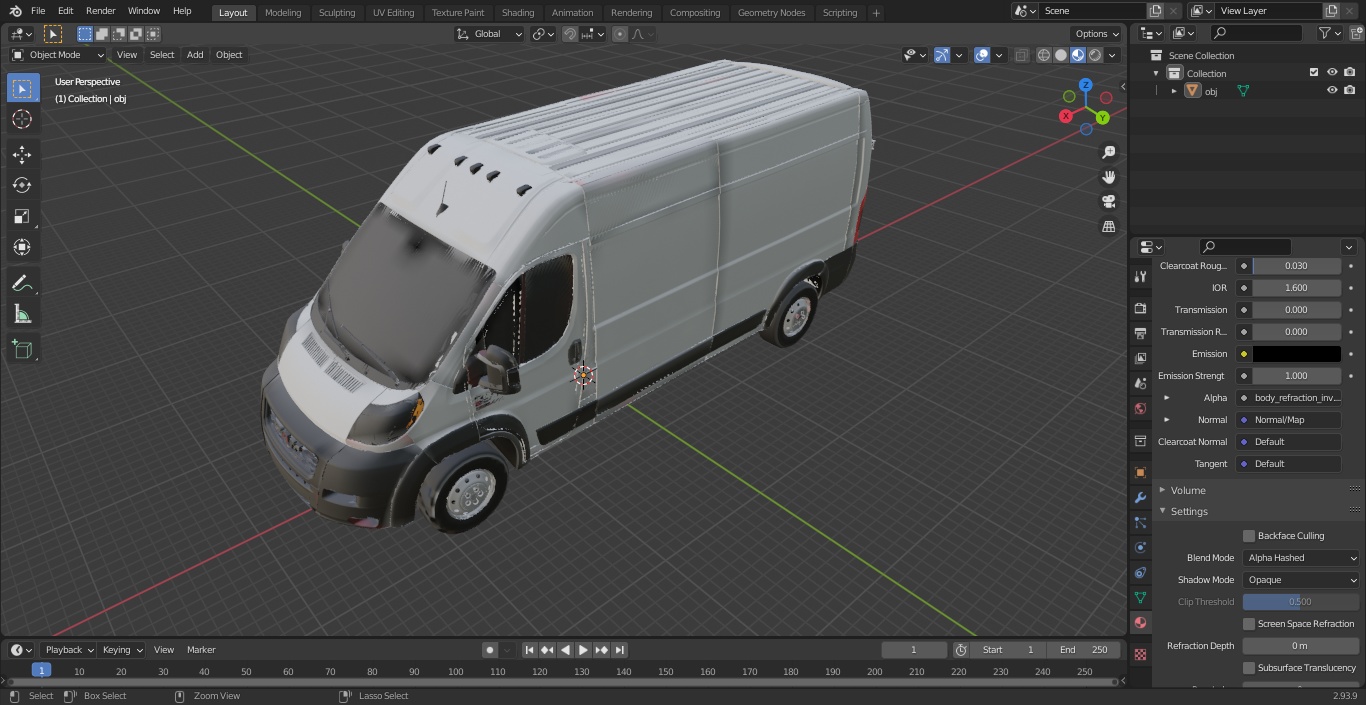
Task: Click the Options button in viewport header
Action: [1097, 34]
